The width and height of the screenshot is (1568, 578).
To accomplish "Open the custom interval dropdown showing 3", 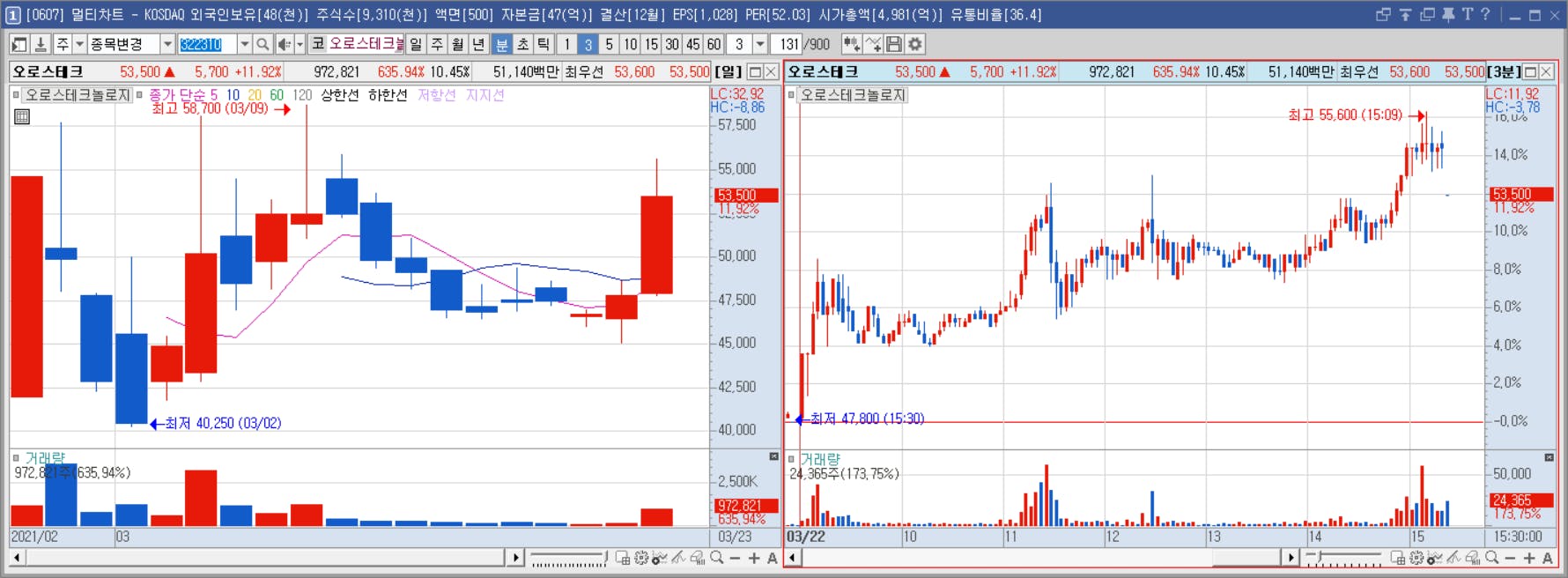I will (x=760, y=44).
